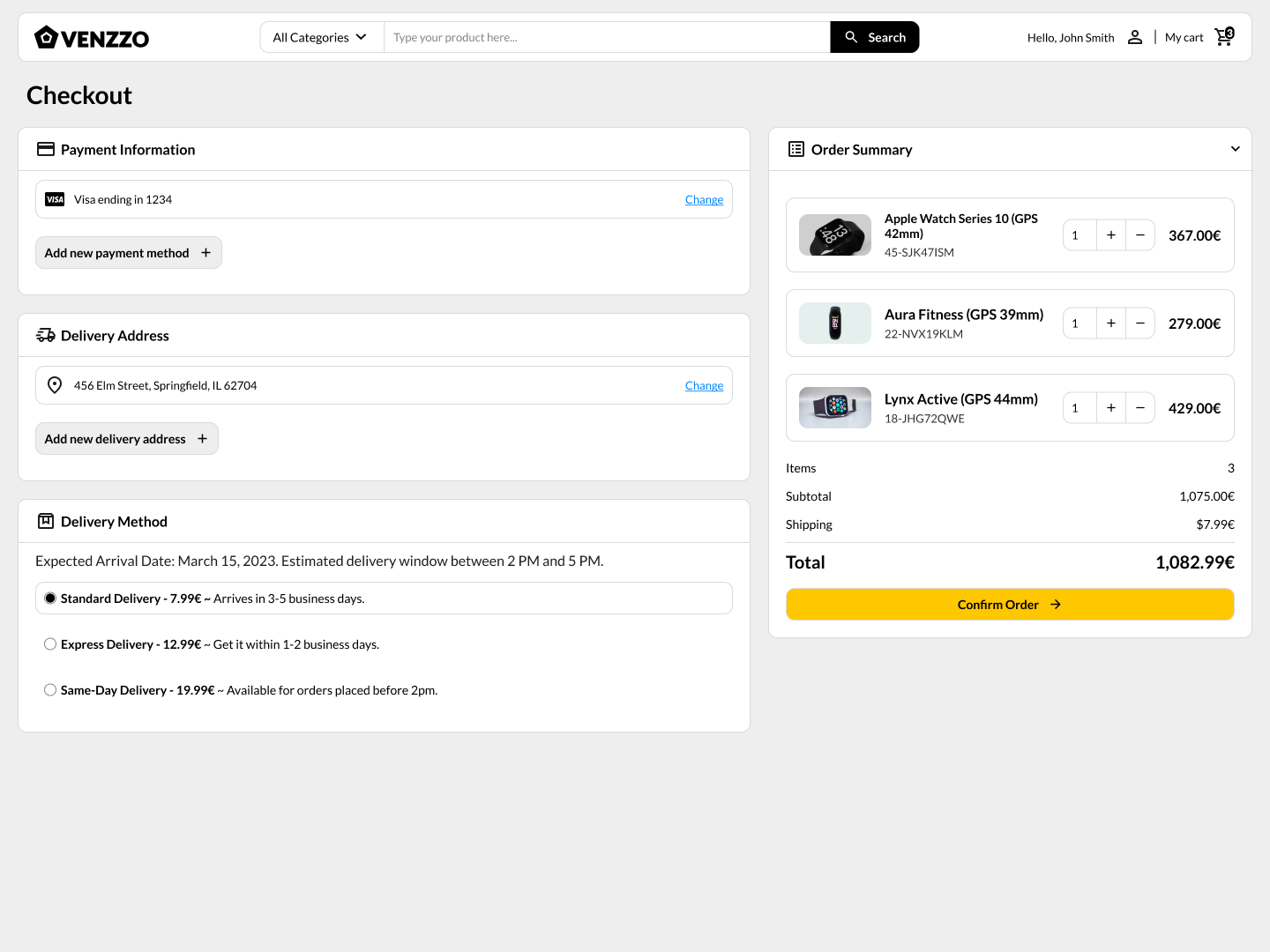Open the shopping cart icon
This screenshot has width=1270, height=952.
click(1224, 37)
